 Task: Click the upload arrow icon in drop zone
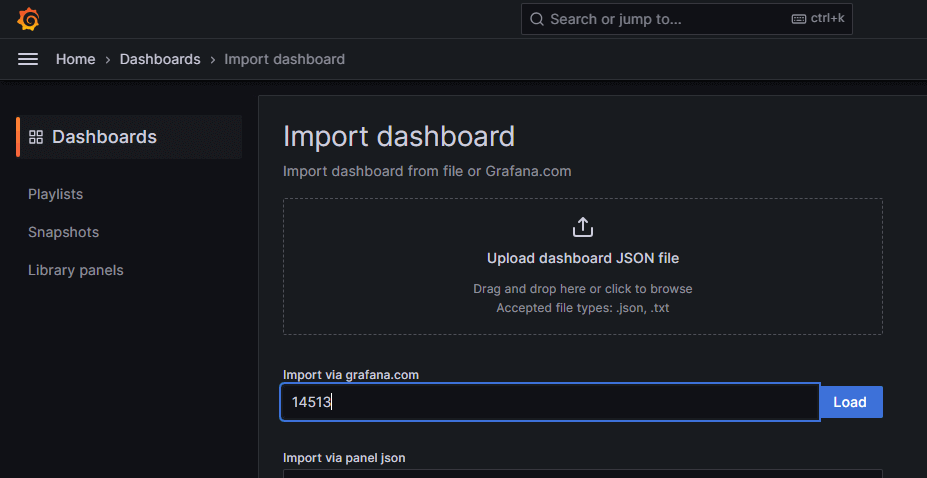pyautogui.click(x=582, y=227)
